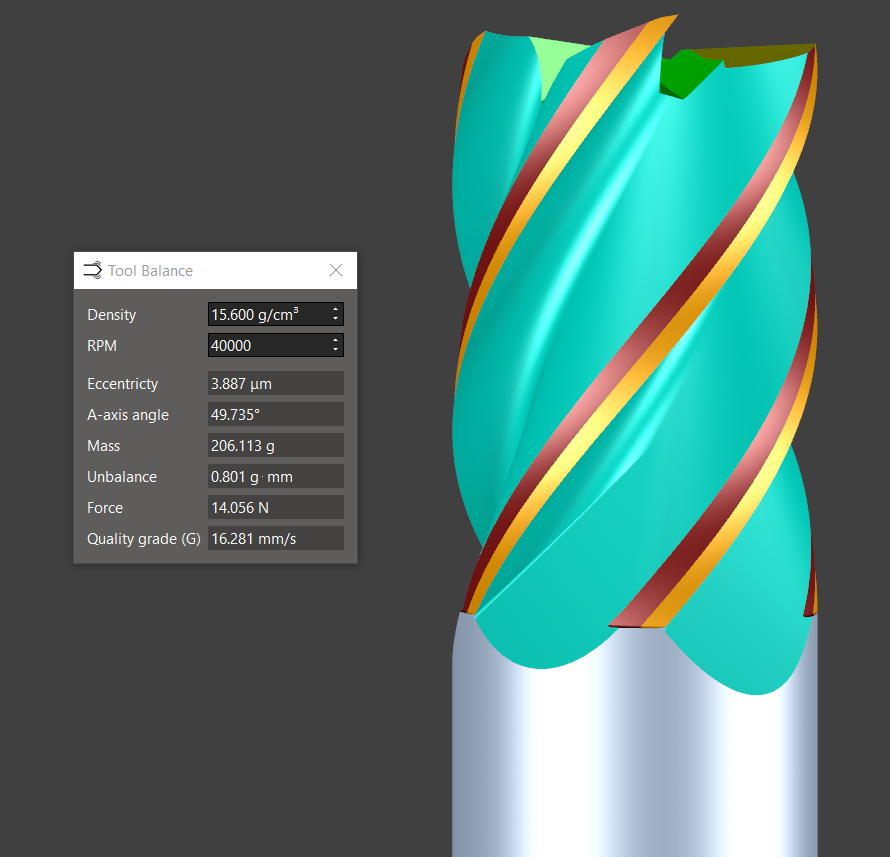
Task: Close the Tool Balance dialog
Action: pyautogui.click(x=336, y=270)
